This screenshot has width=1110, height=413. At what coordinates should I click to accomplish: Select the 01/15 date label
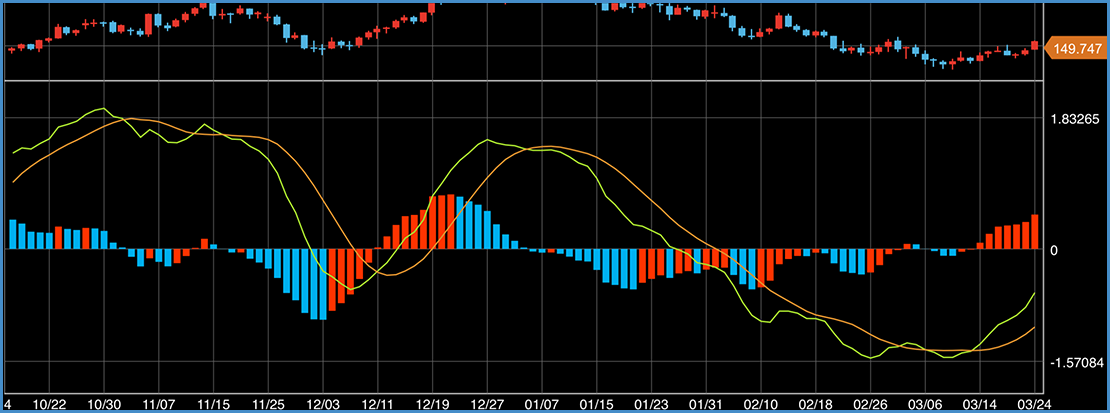[x=597, y=404]
